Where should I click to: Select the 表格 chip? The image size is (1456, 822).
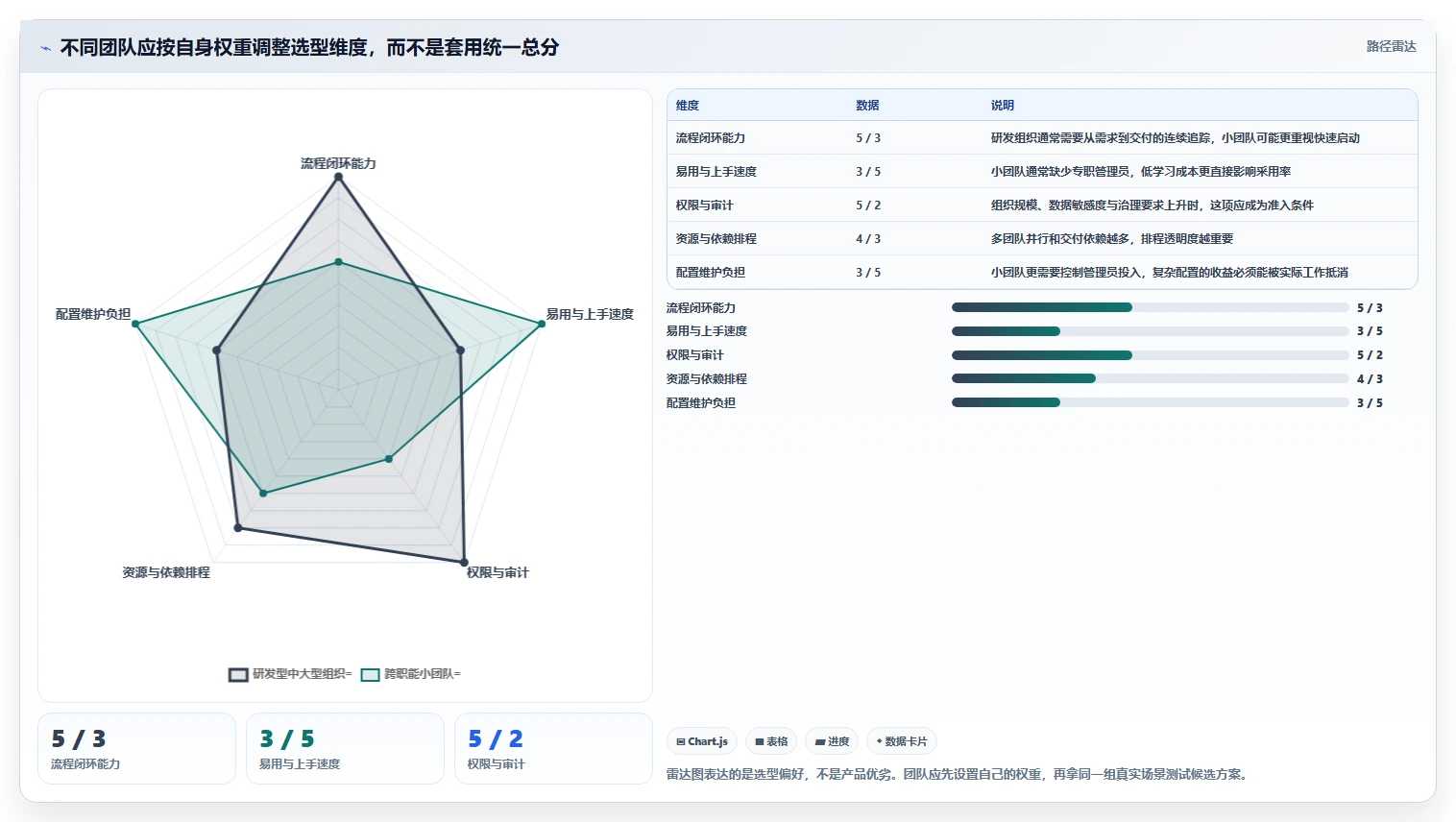(x=771, y=741)
